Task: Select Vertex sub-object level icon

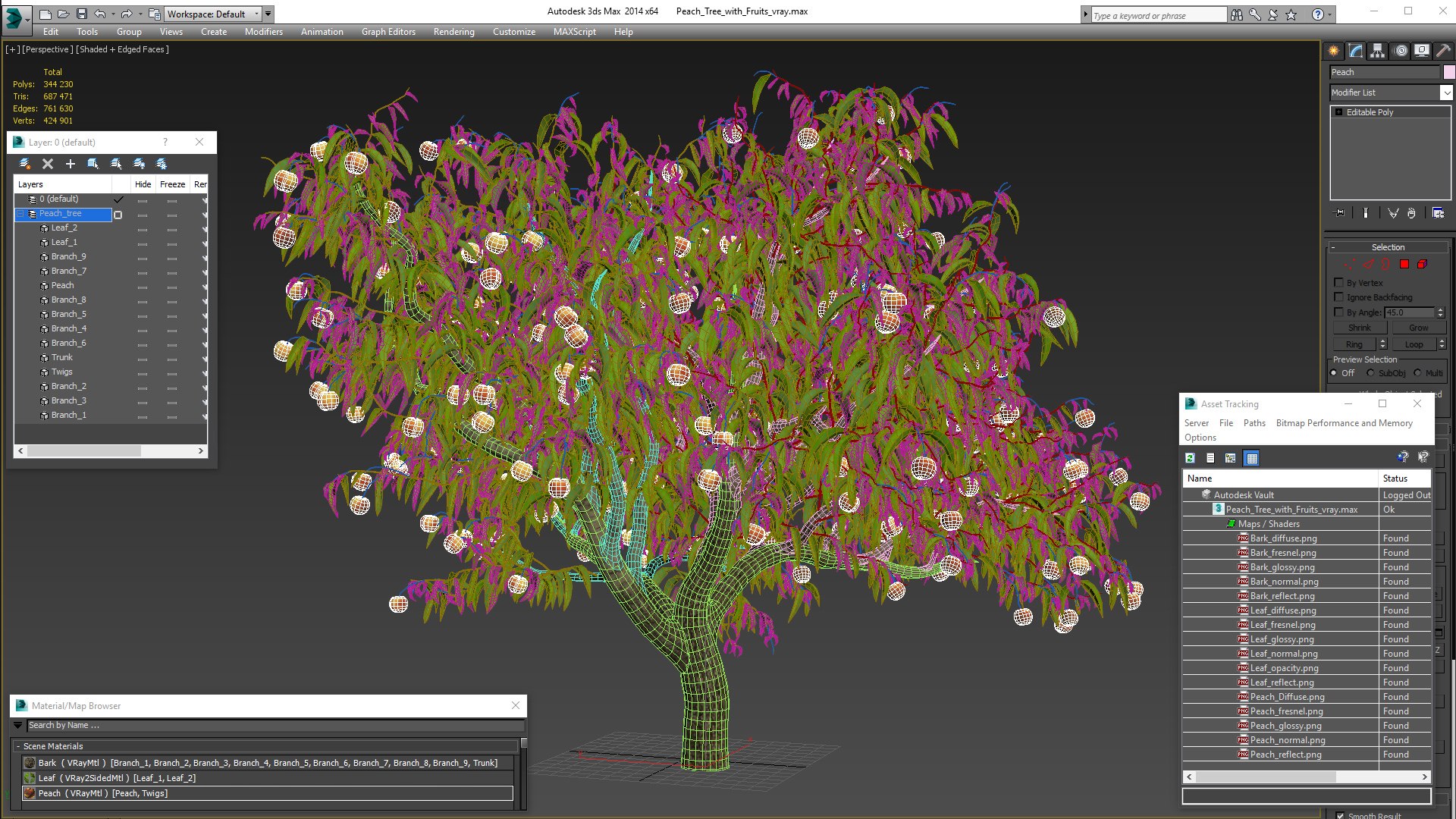Action: point(1350,264)
